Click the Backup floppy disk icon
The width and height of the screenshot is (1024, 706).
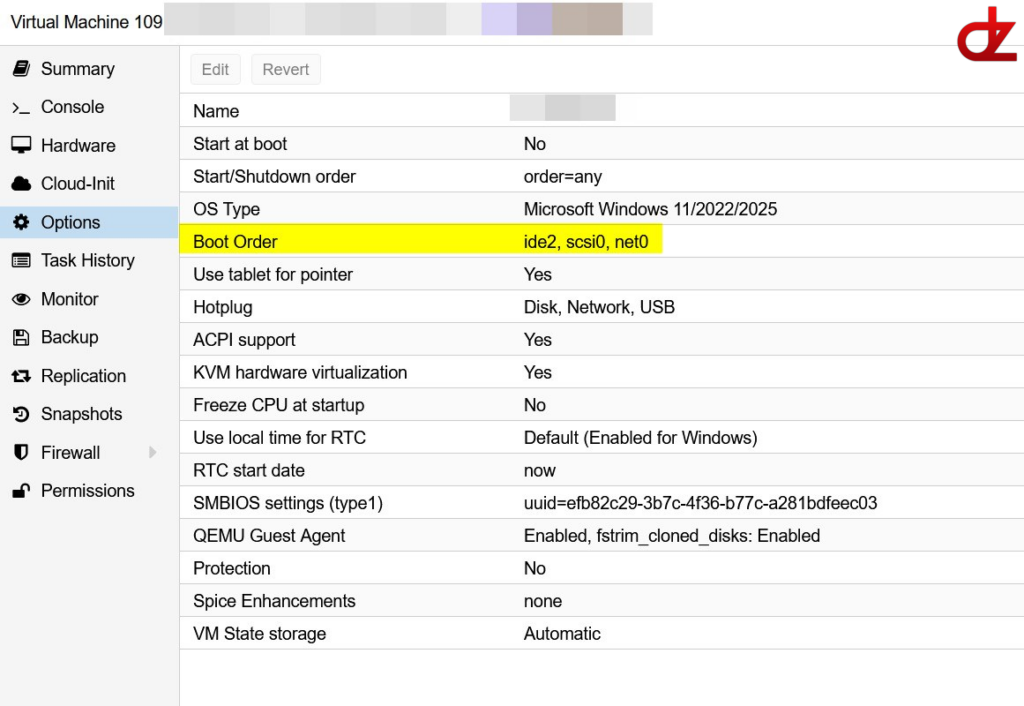tap(21, 338)
